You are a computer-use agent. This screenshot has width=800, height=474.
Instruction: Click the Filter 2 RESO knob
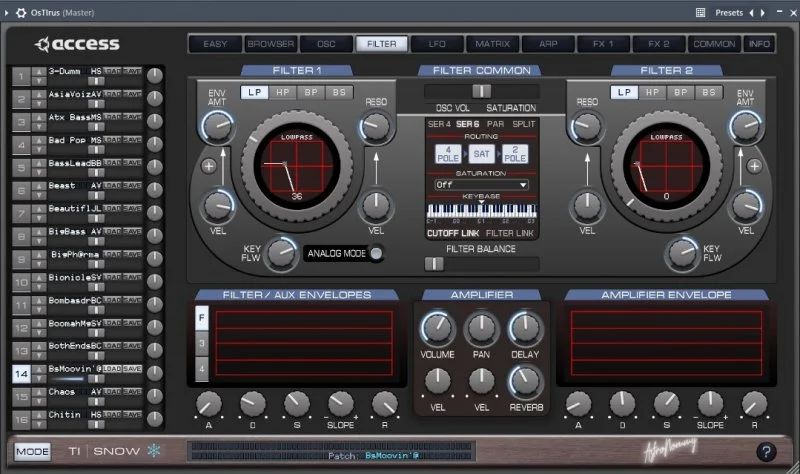pyautogui.click(x=587, y=126)
